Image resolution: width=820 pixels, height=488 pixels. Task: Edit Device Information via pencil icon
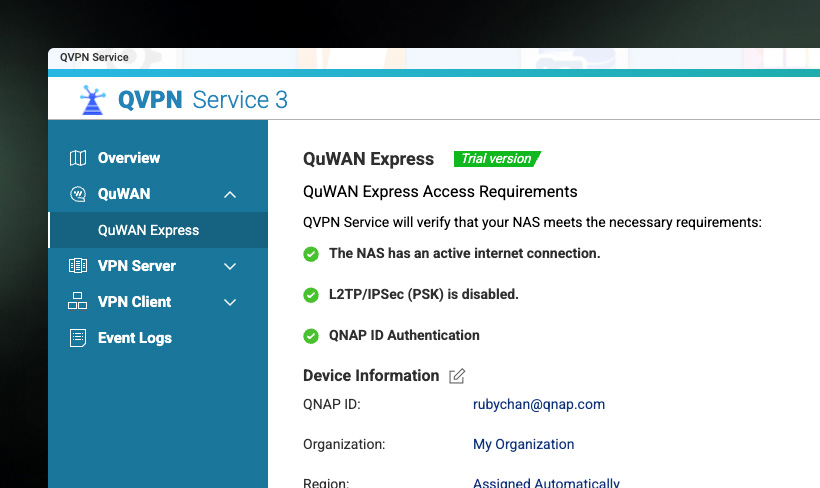457,376
